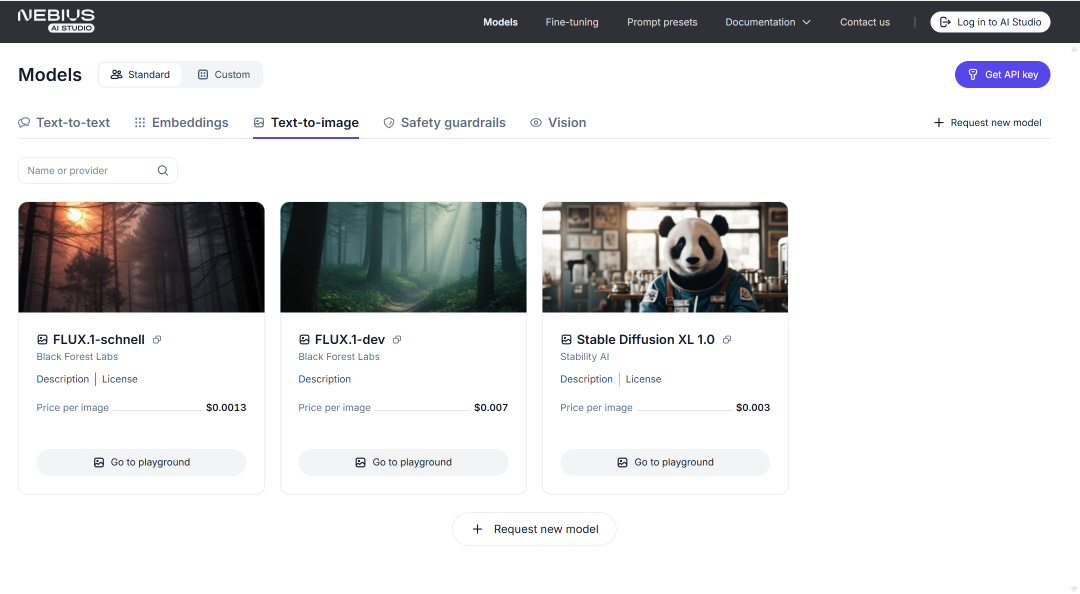Click Black Forest Labs under FLUX.1-schnell
This screenshot has height=594, width=1080.
tap(77, 357)
